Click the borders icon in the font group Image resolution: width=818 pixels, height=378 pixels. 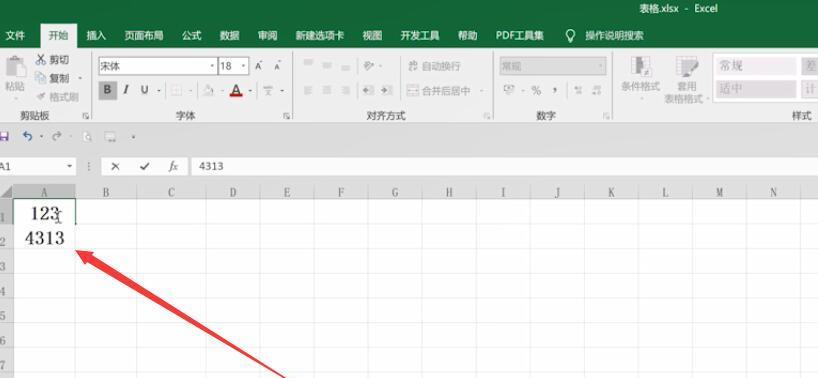pos(176,91)
